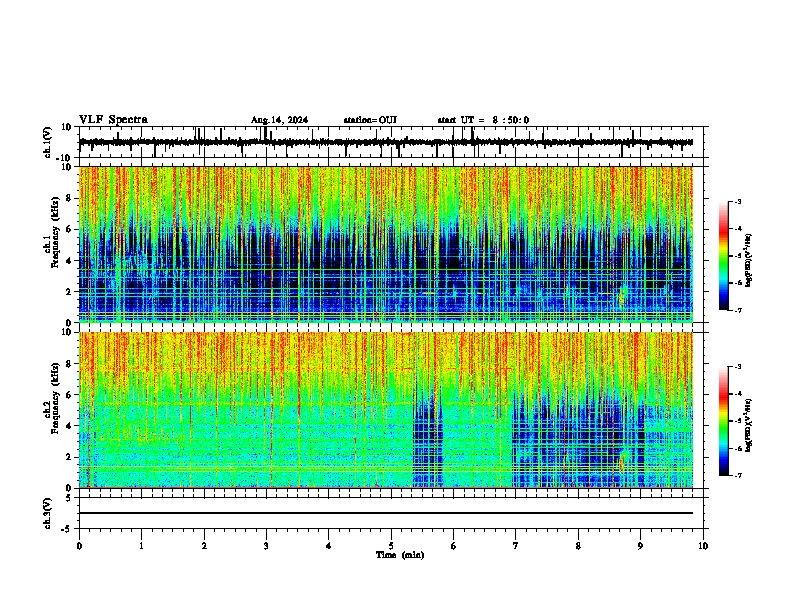Click the 'Time (min)' axis label
Screen dimensions: 792x612
[x=400, y=555]
